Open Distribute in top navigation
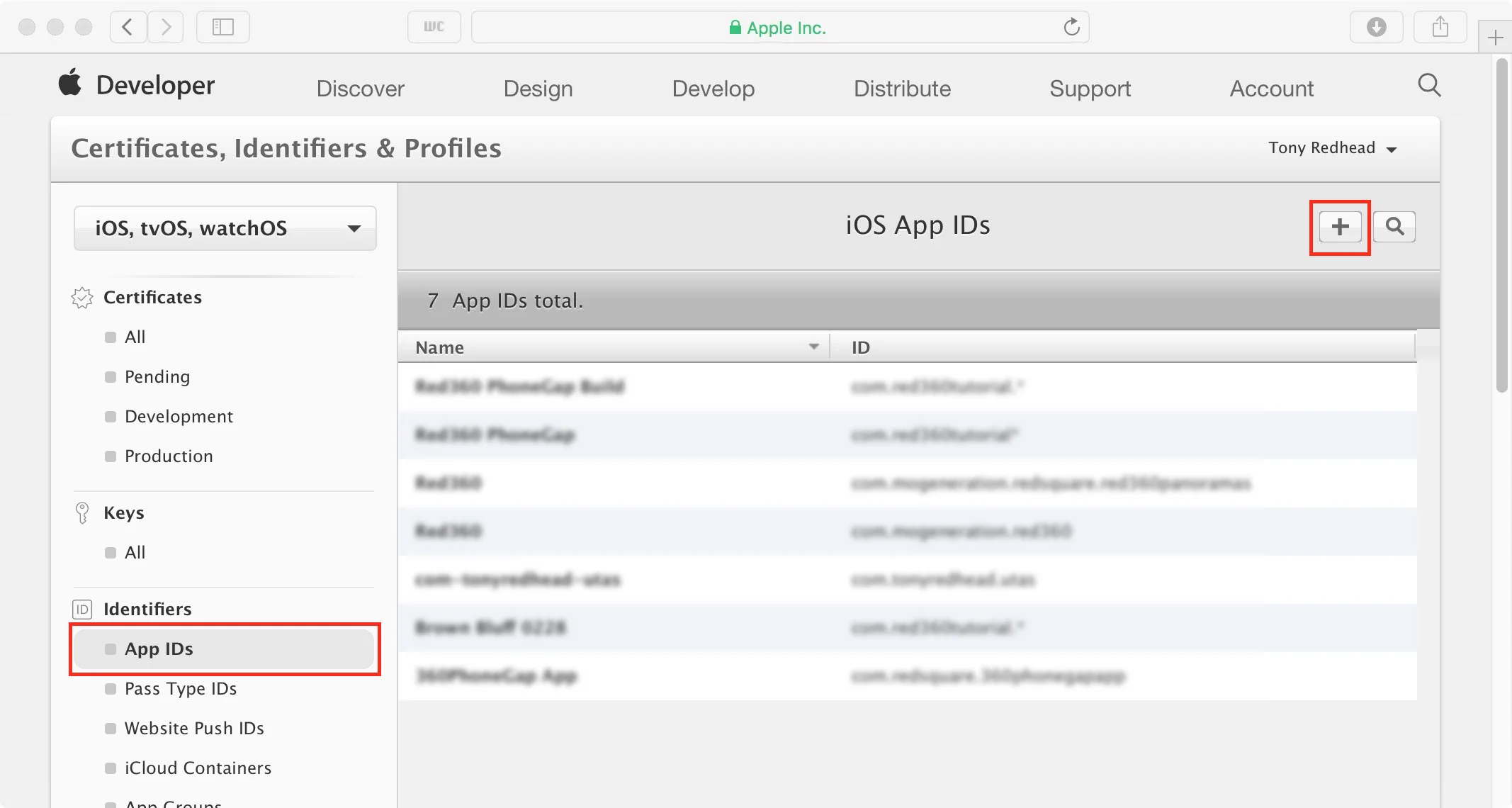 [x=902, y=89]
